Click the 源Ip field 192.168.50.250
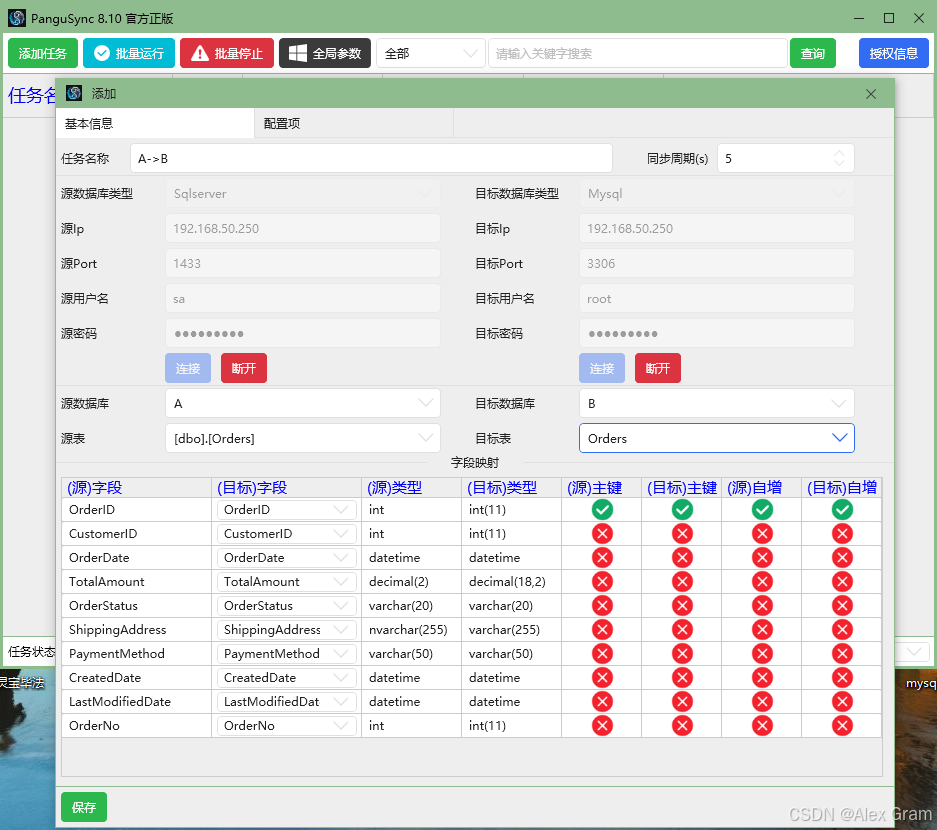This screenshot has height=830, width=937. point(302,228)
